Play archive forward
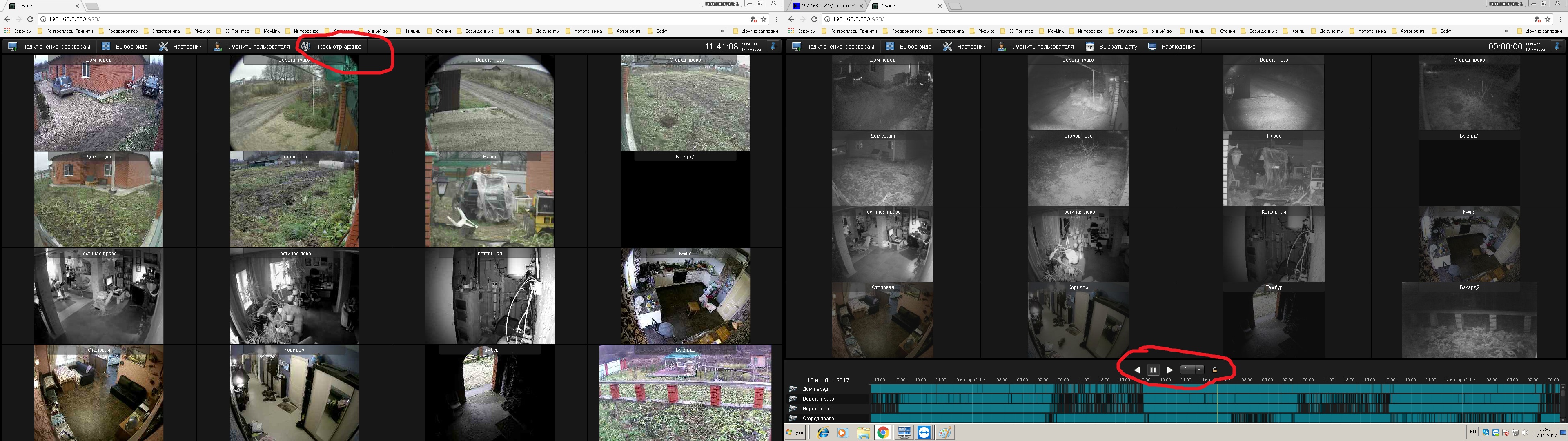 tap(1169, 370)
